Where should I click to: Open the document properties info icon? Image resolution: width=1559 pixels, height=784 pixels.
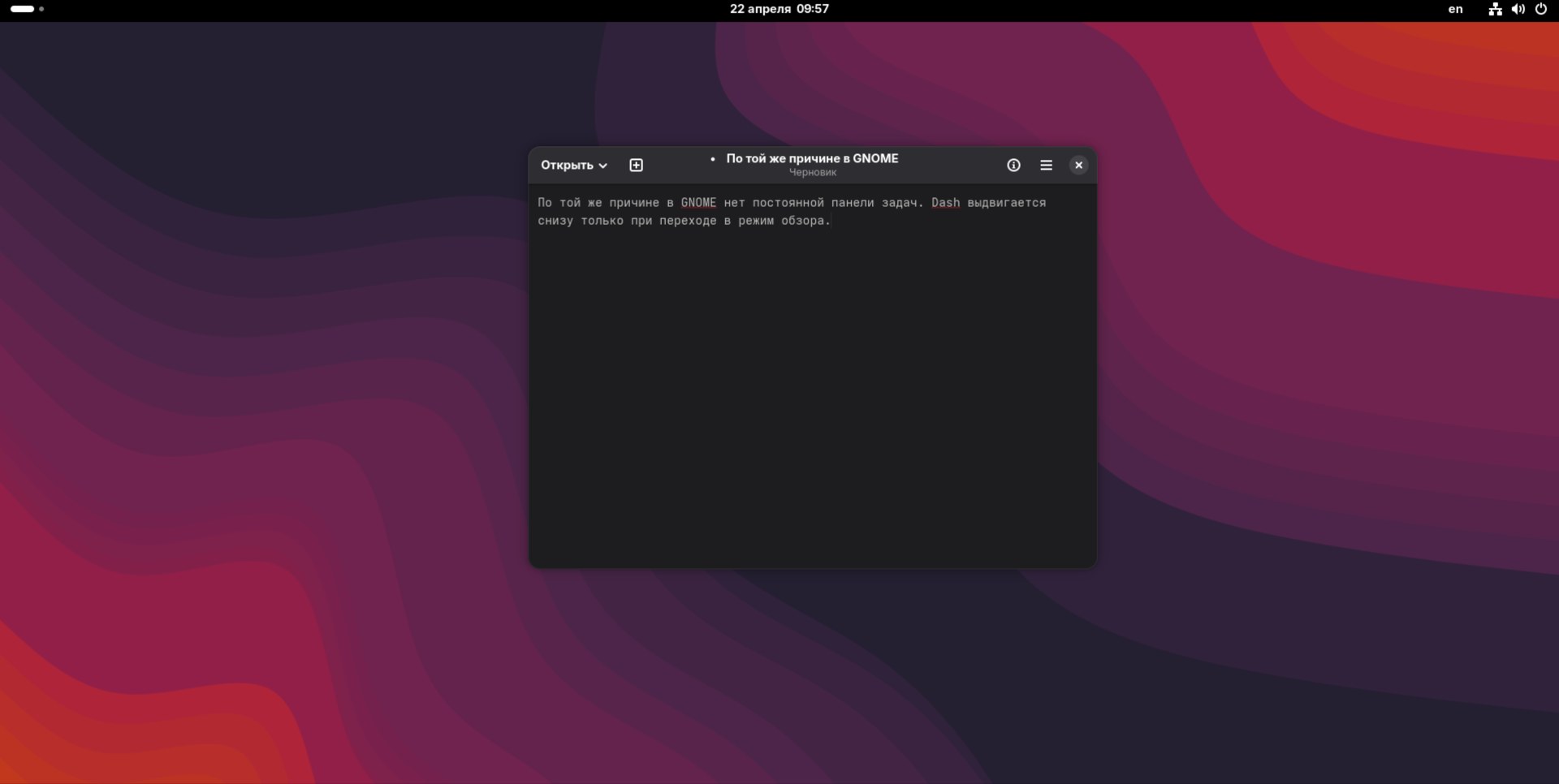1013,166
